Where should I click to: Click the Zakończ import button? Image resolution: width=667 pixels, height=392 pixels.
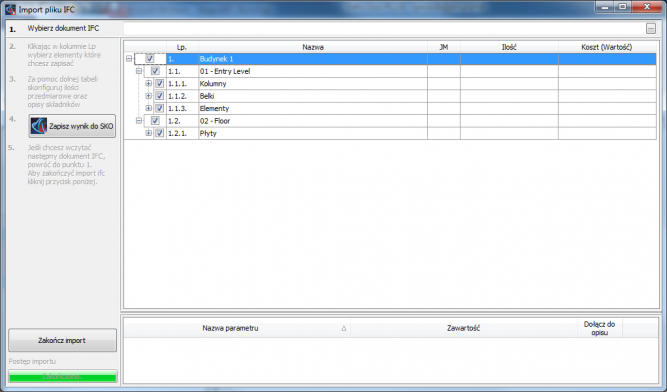62,340
